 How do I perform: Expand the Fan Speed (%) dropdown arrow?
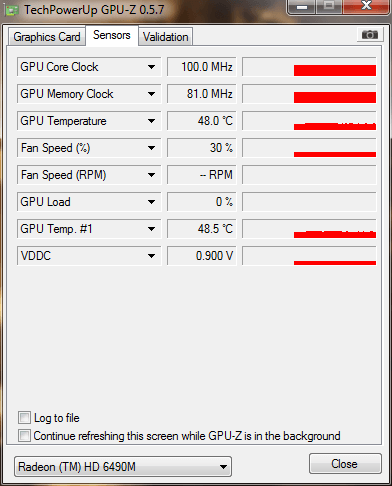(151, 148)
